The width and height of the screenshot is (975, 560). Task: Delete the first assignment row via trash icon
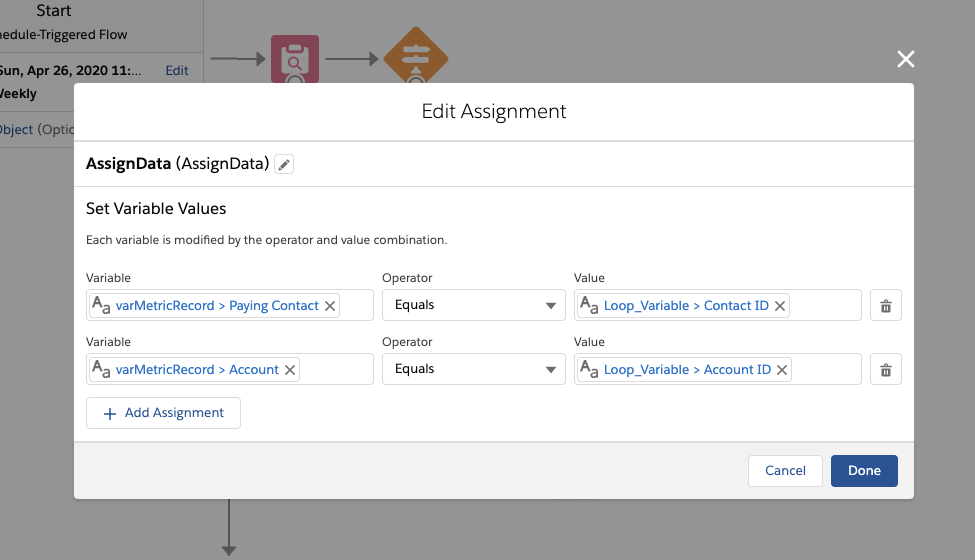885,306
